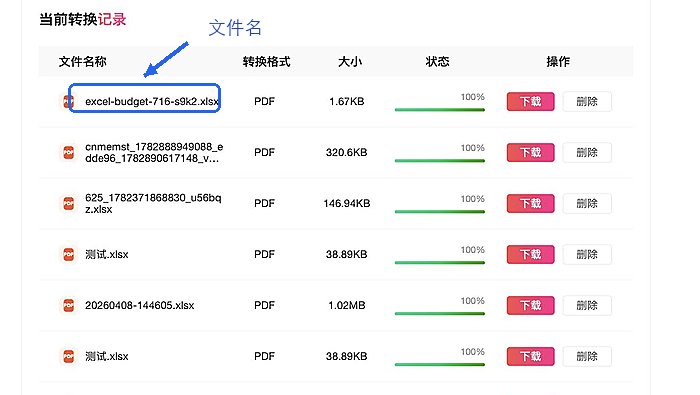700x395 pixels.
Task: Click the 状态 column header
Action: coord(437,62)
